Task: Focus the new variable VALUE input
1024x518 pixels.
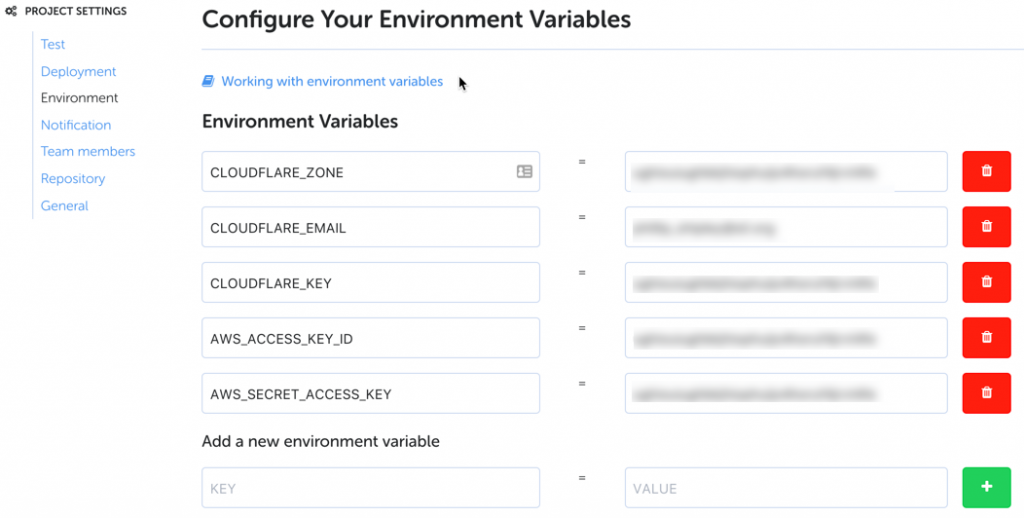Action: pyautogui.click(x=785, y=488)
